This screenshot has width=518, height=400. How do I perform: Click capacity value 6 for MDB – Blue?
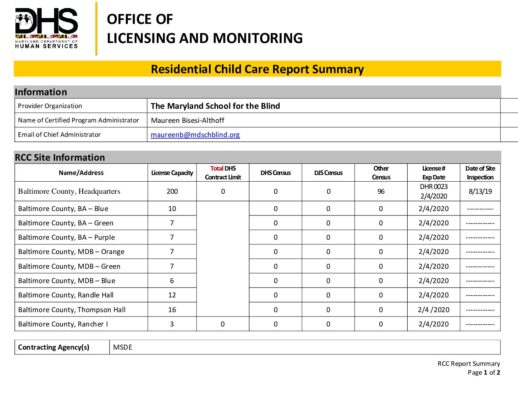click(172, 281)
